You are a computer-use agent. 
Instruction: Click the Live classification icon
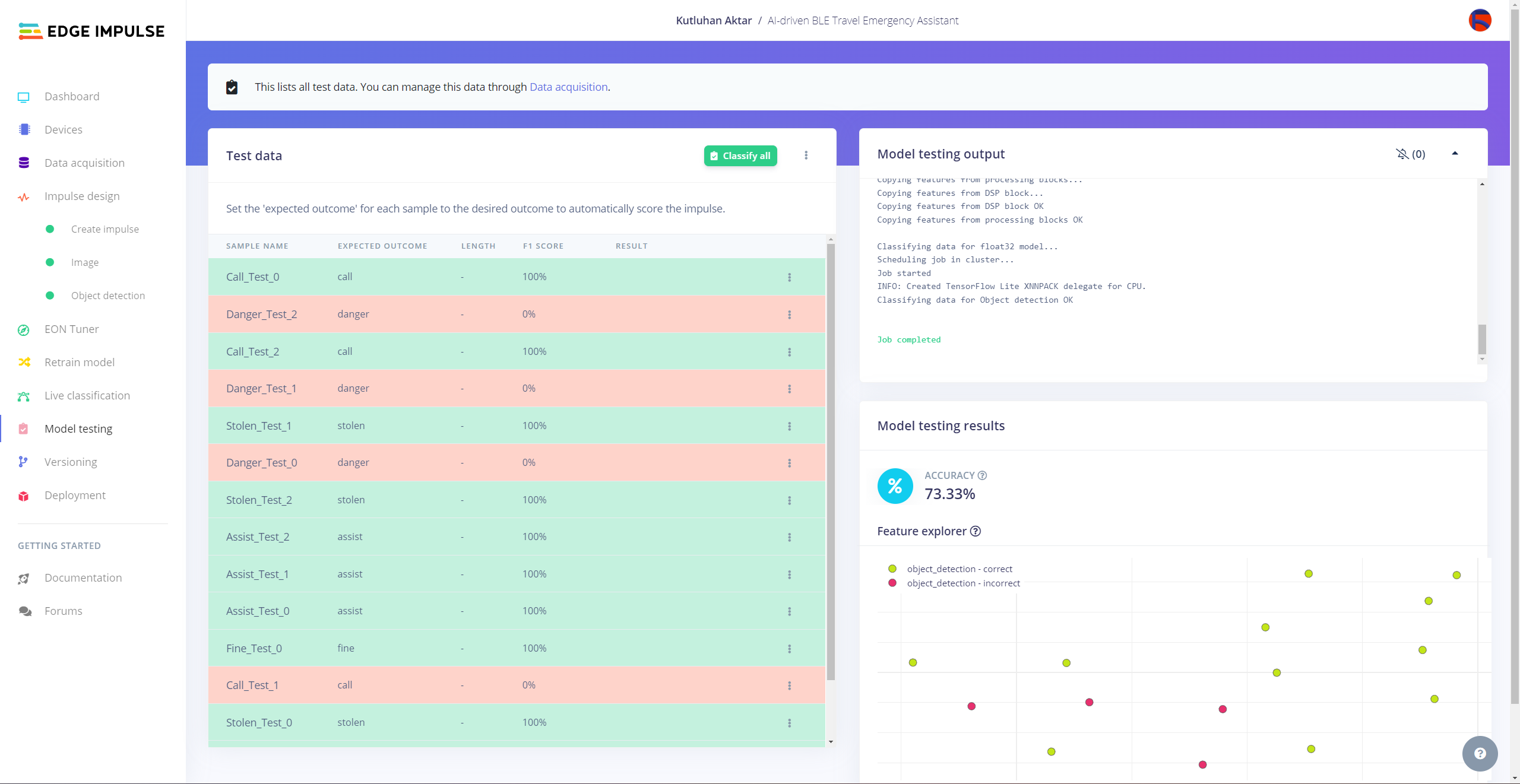(x=24, y=396)
